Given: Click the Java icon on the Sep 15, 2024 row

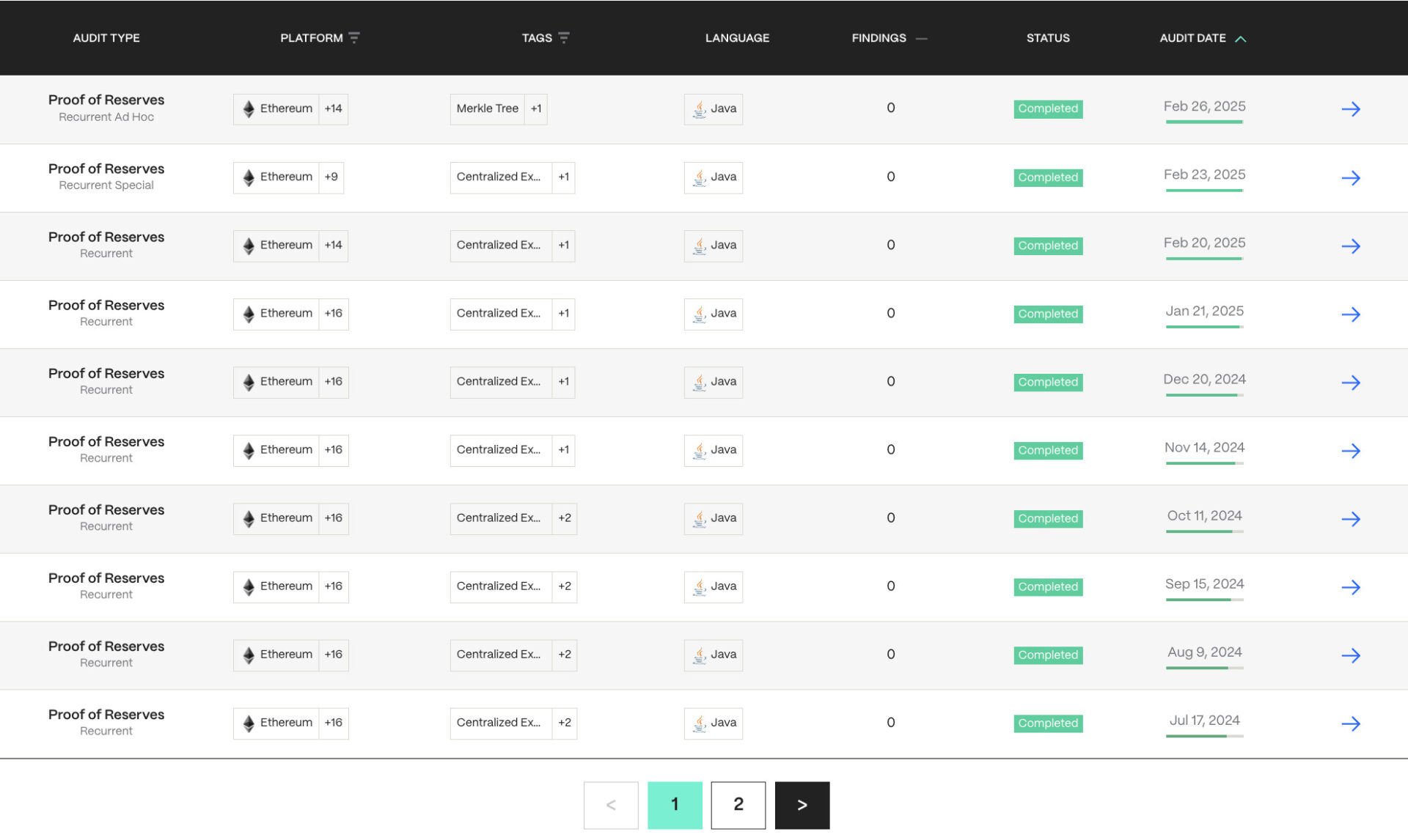Looking at the screenshot, I should click(698, 586).
